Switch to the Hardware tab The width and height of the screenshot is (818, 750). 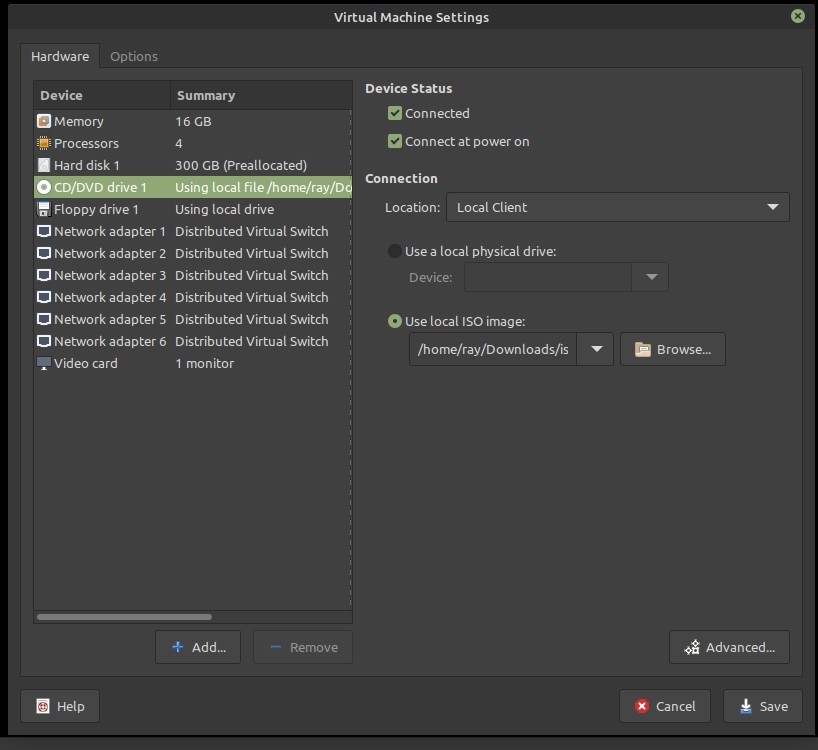(x=60, y=56)
